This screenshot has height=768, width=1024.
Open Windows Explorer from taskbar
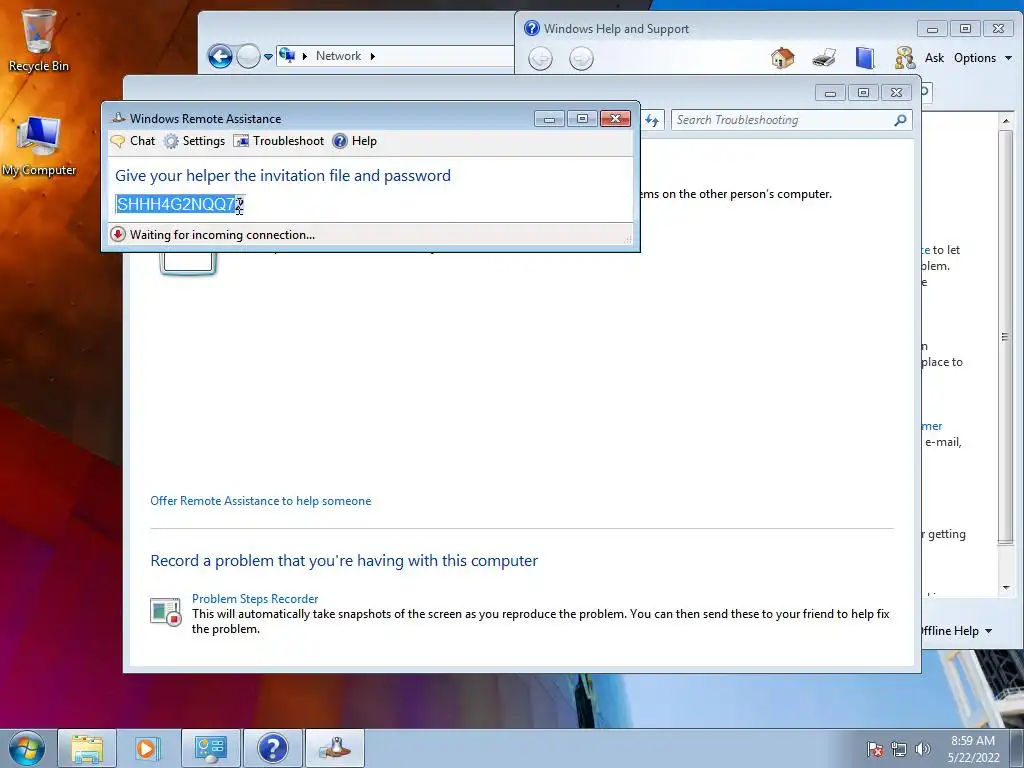[x=87, y=748]
